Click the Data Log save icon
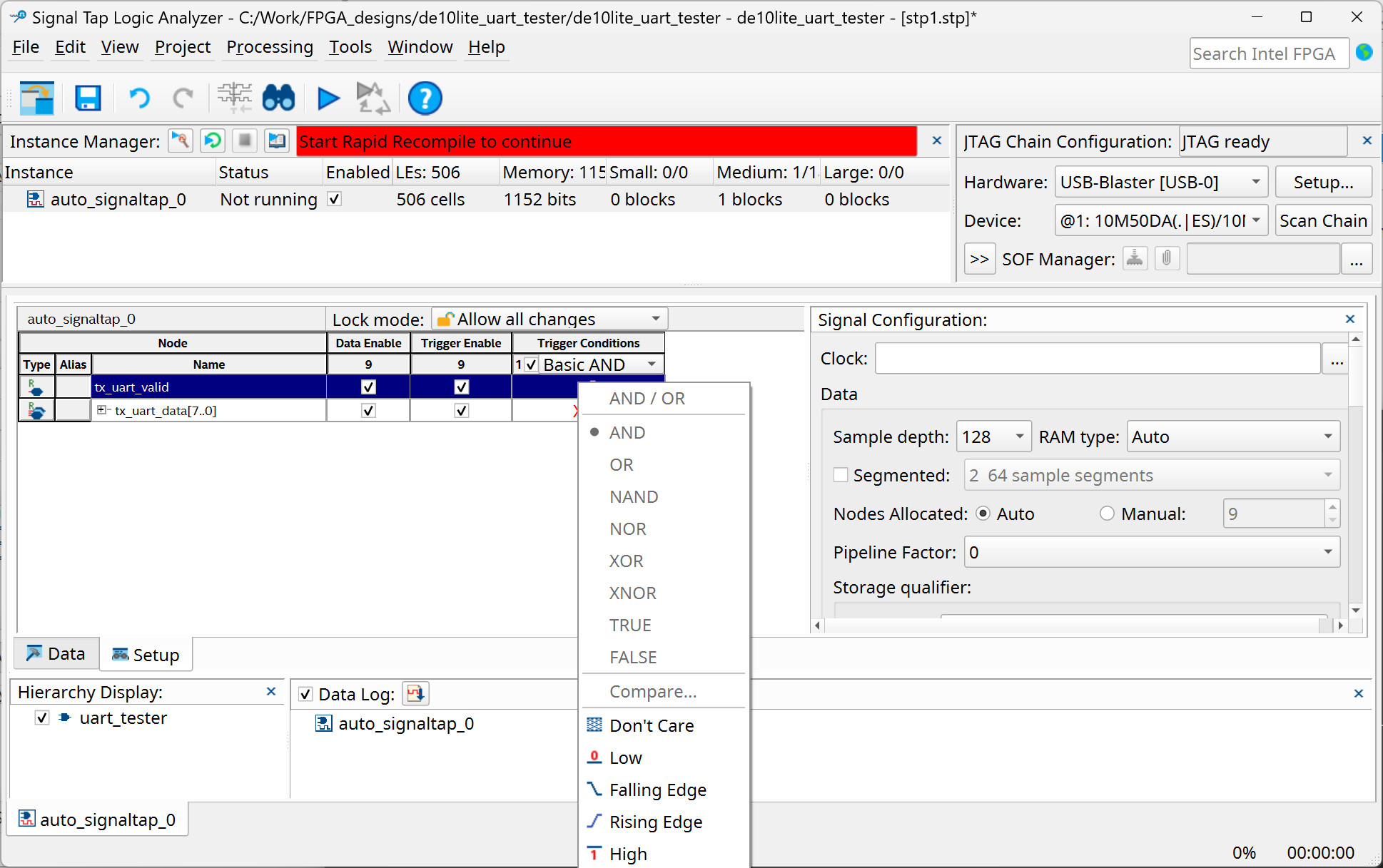Viewport: 1383px width, 868px height. pyautogui.click(x=415, y=693)
